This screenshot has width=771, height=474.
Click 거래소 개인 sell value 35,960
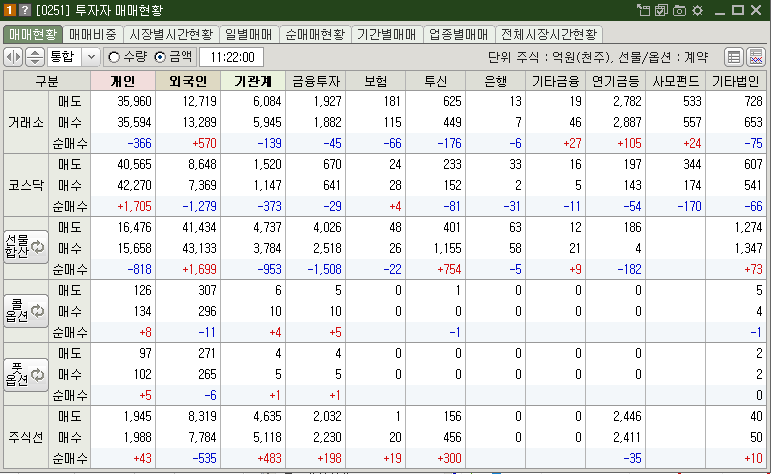pyautogui.click(x=134, y=102)
